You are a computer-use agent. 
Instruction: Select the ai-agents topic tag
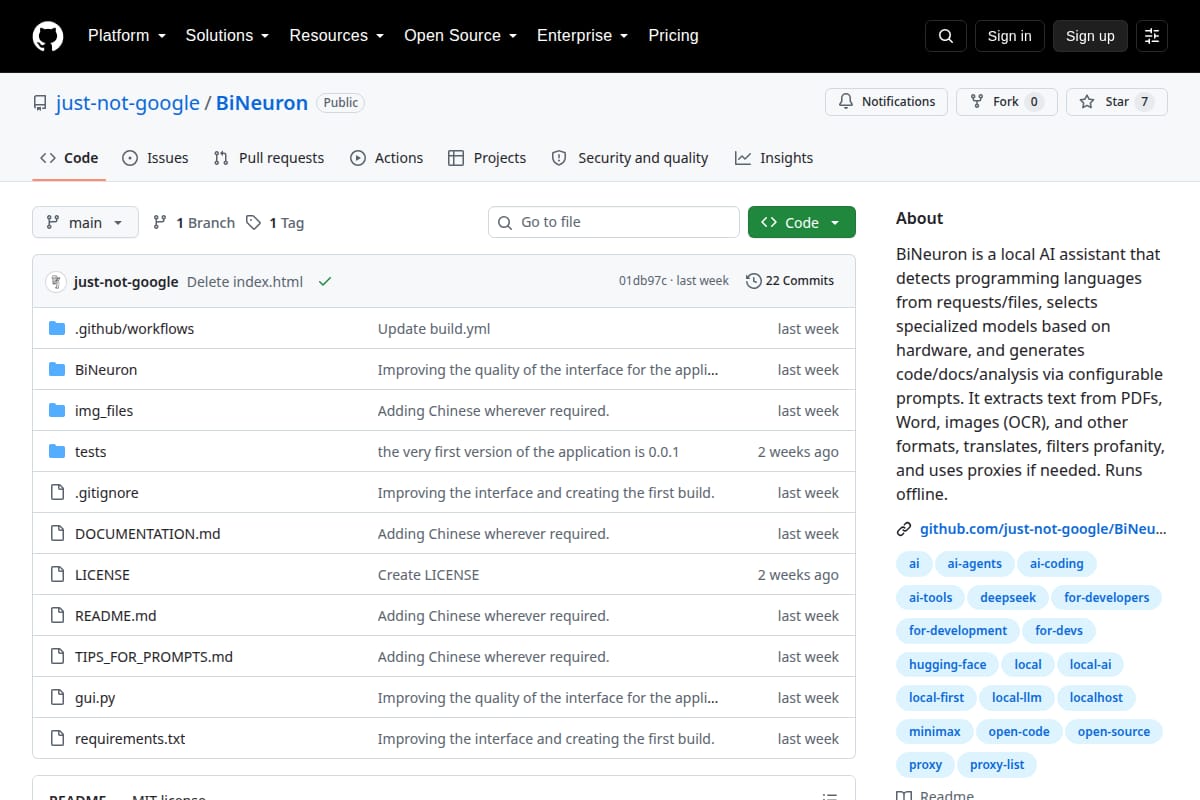click(975, 563)
